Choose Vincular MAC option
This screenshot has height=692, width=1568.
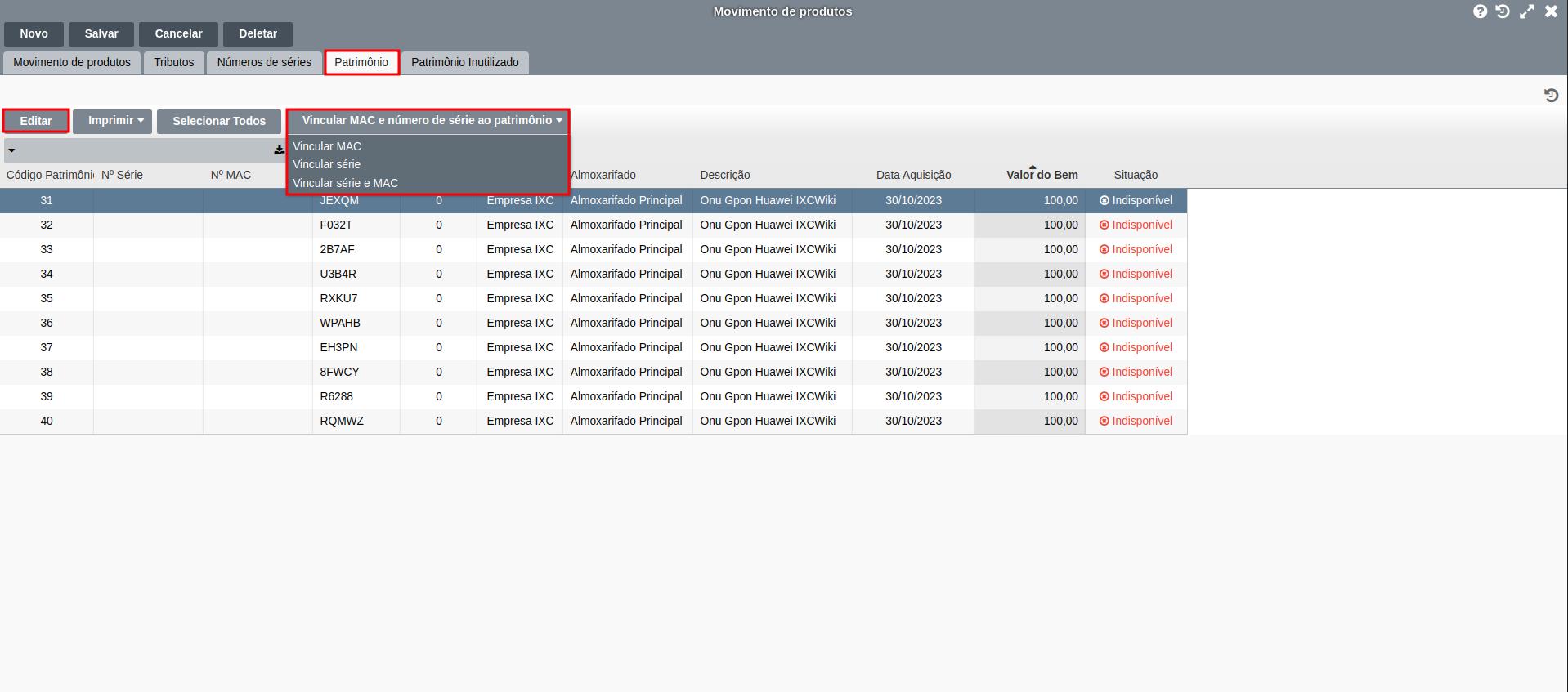point(327,146)
